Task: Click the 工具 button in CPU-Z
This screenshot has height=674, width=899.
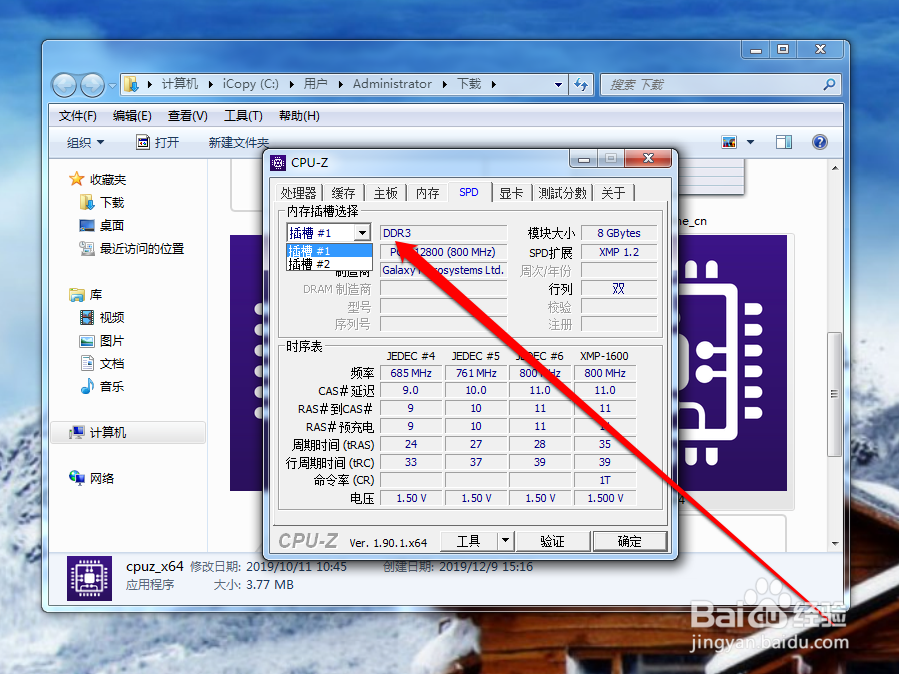Action: coord(468,540)
